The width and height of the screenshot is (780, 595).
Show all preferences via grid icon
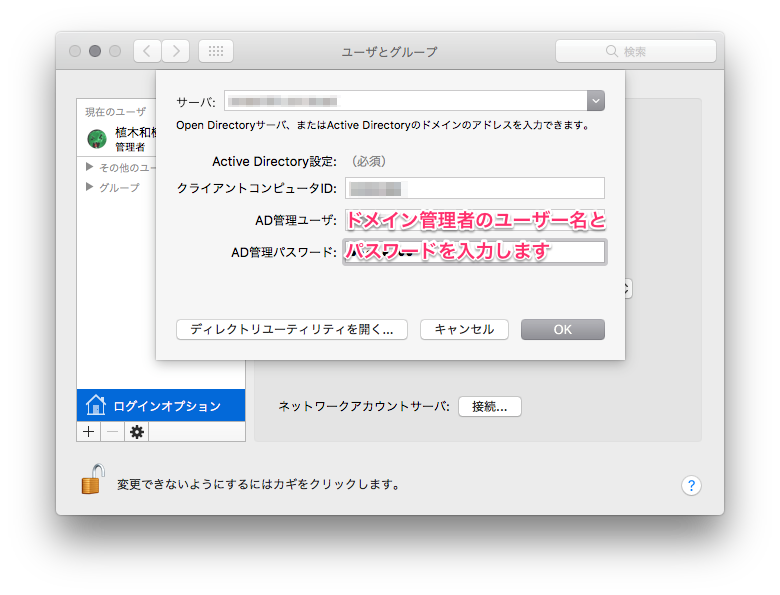216,51
